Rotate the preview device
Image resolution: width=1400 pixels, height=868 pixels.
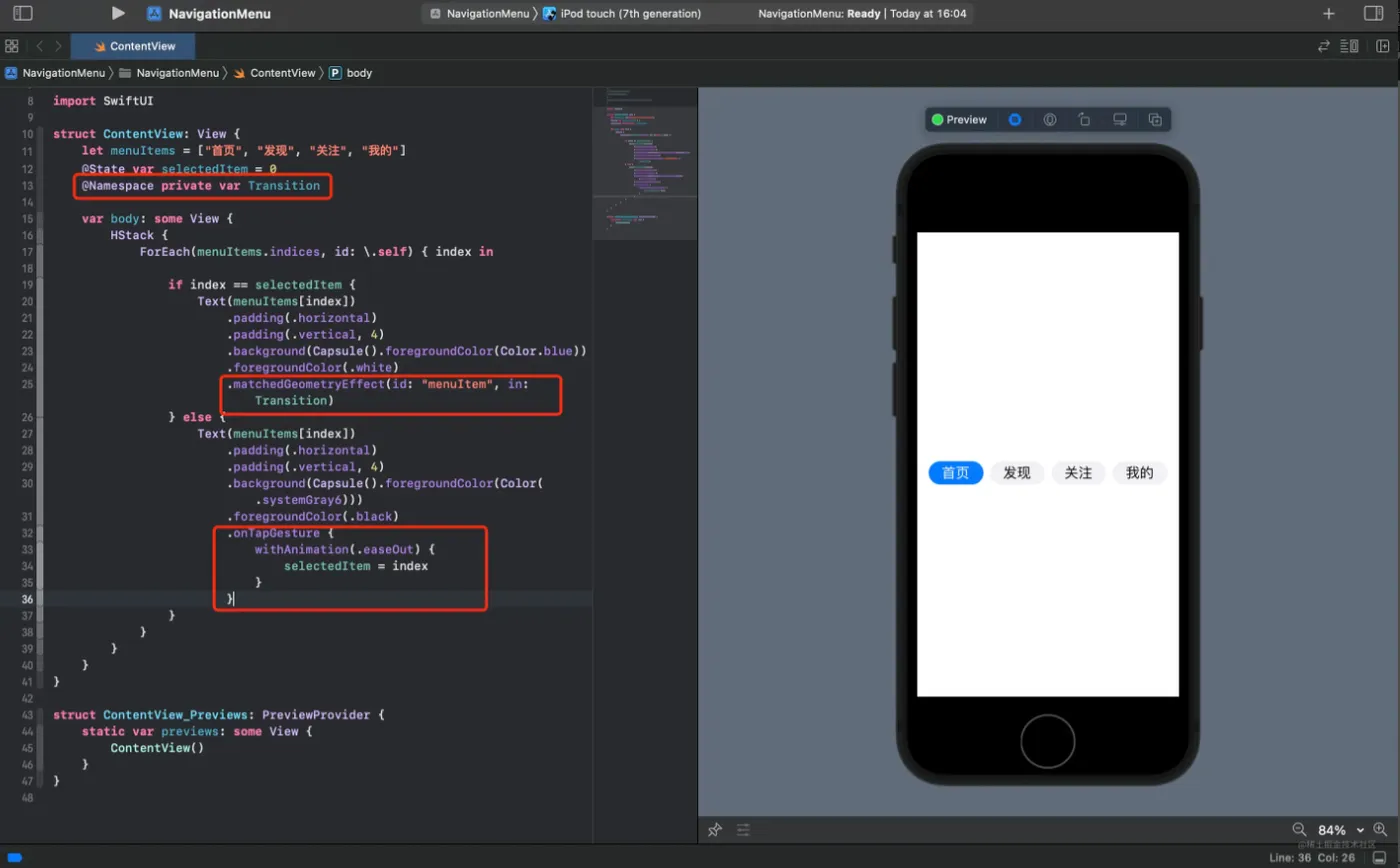[x=1084, y=120]
